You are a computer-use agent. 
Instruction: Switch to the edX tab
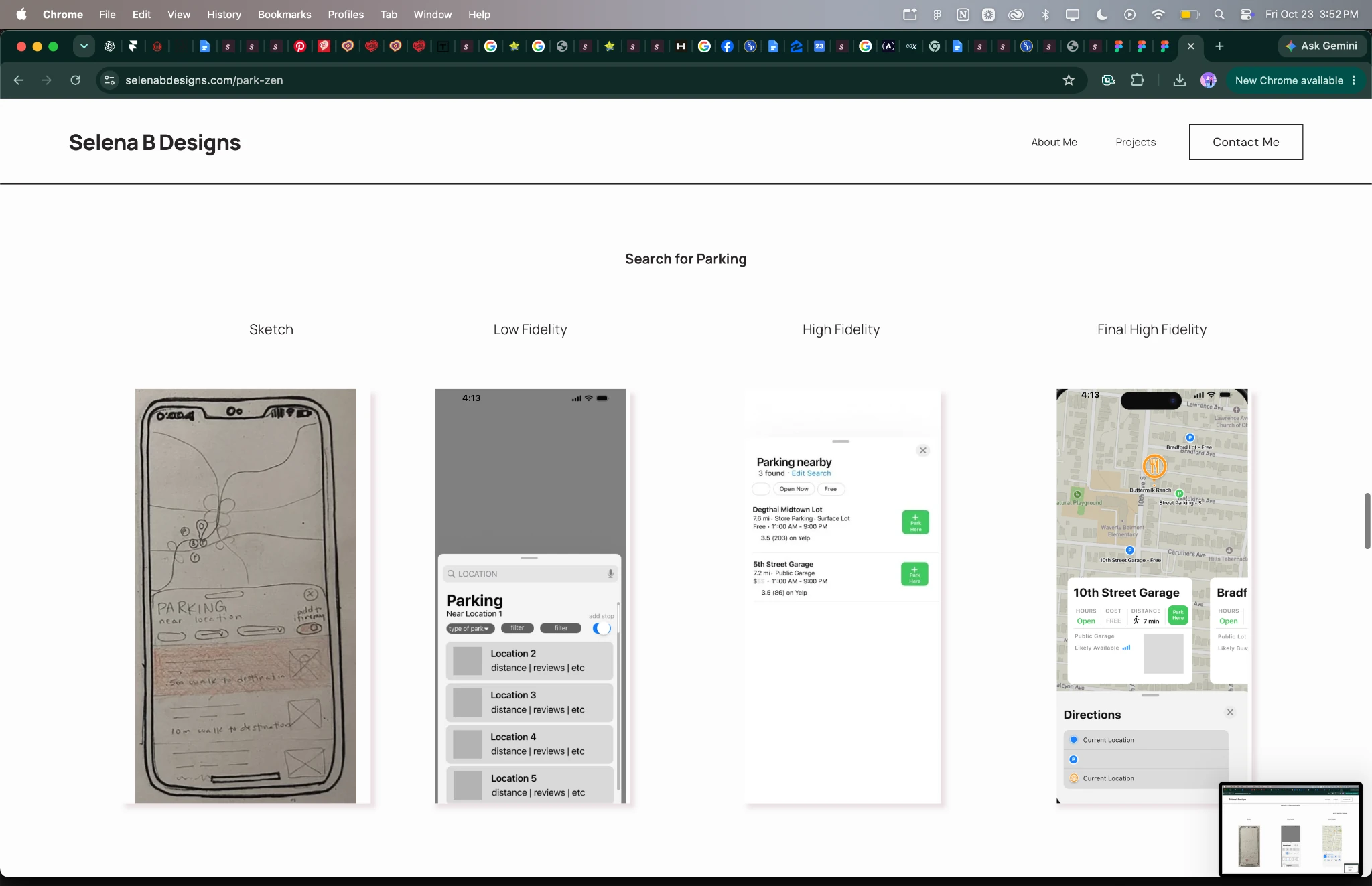coord(911,46)
